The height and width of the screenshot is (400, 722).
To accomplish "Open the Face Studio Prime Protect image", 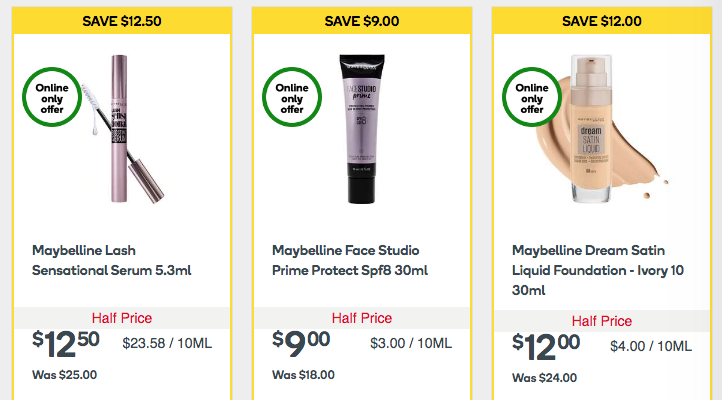I will (361, 120).
